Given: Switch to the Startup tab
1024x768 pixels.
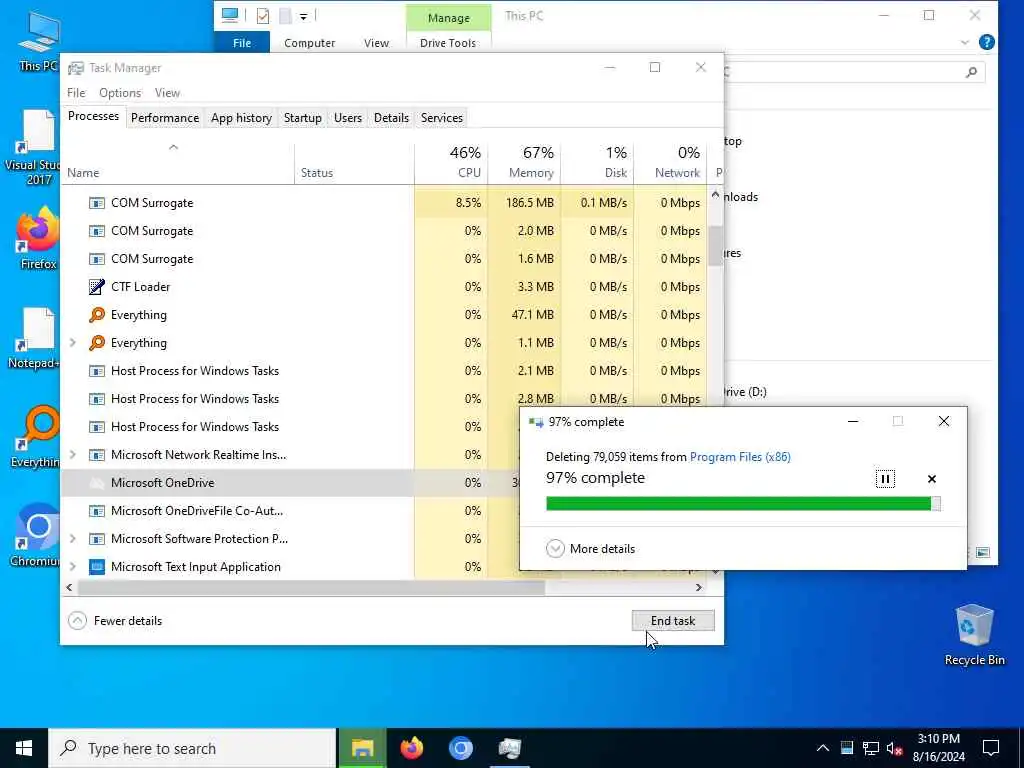Looking at the screenshot, I should tap(302, 118).
